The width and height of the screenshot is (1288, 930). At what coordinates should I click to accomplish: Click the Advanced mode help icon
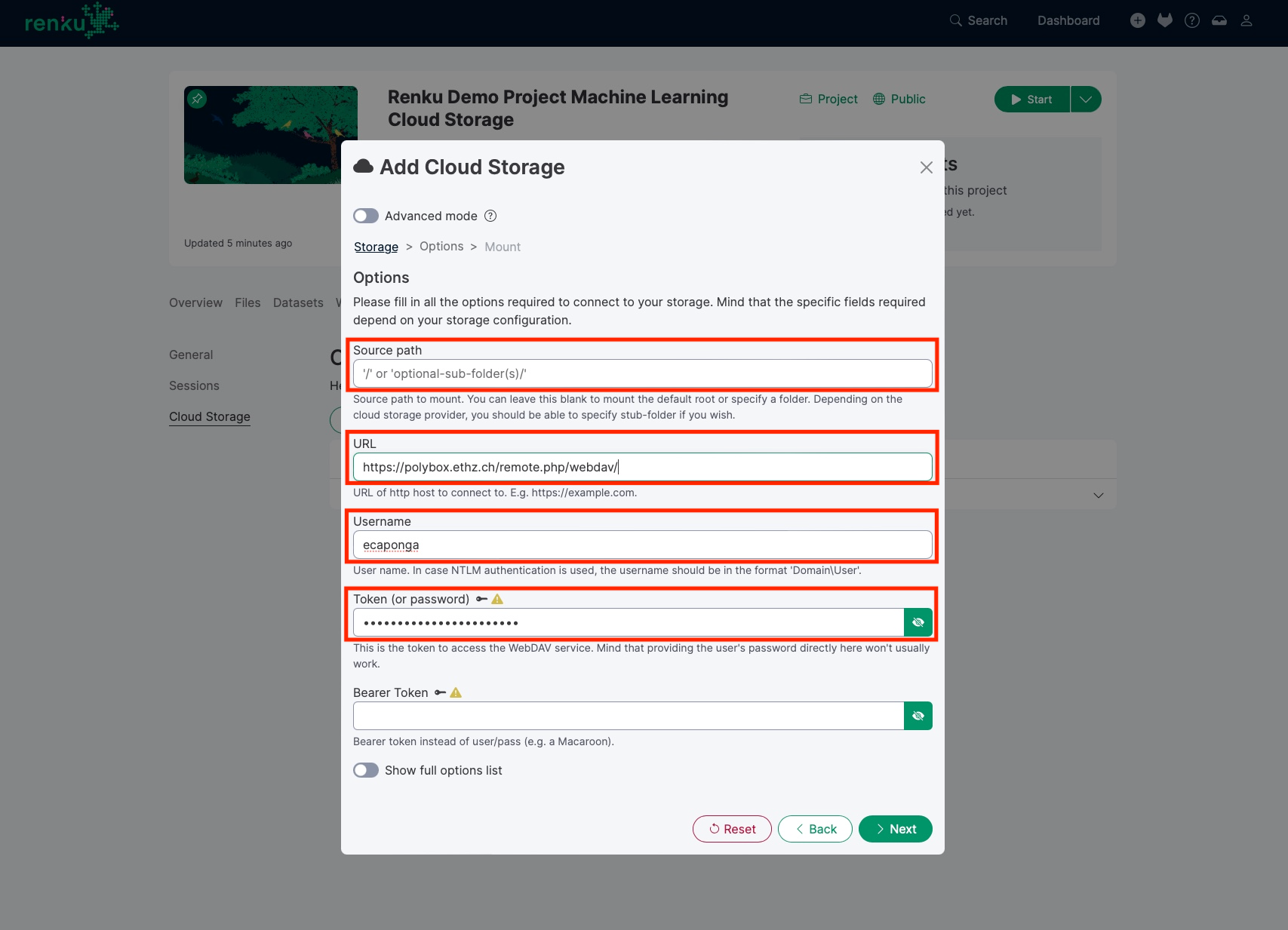point(490,216)
